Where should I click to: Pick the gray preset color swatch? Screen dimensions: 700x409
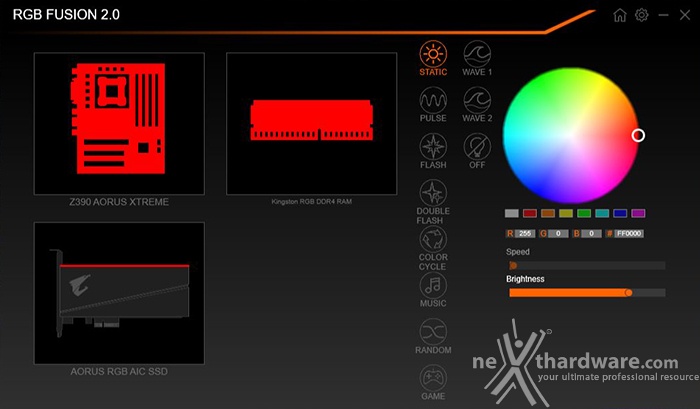[512, 213]
